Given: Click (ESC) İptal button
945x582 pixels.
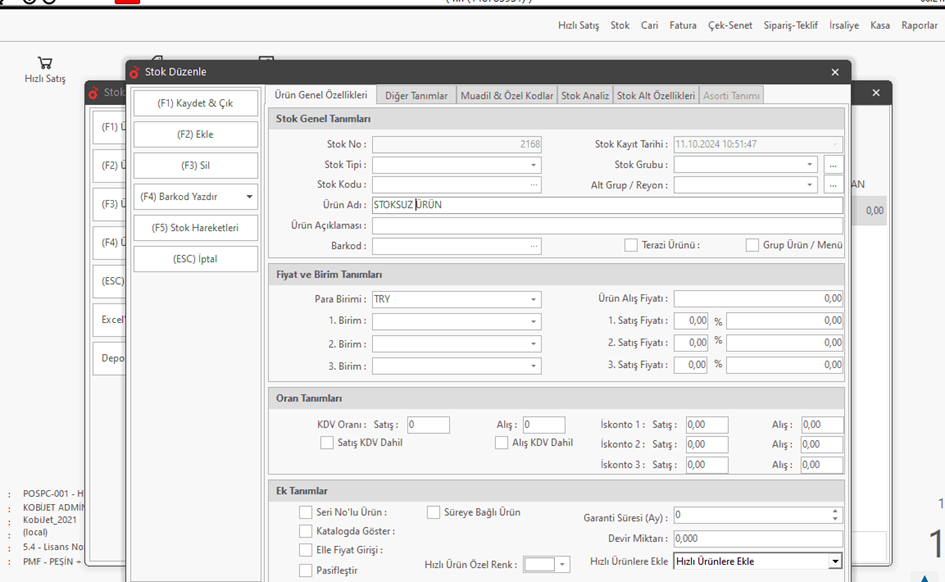Looking at the screenshot, I should [195, 259].
